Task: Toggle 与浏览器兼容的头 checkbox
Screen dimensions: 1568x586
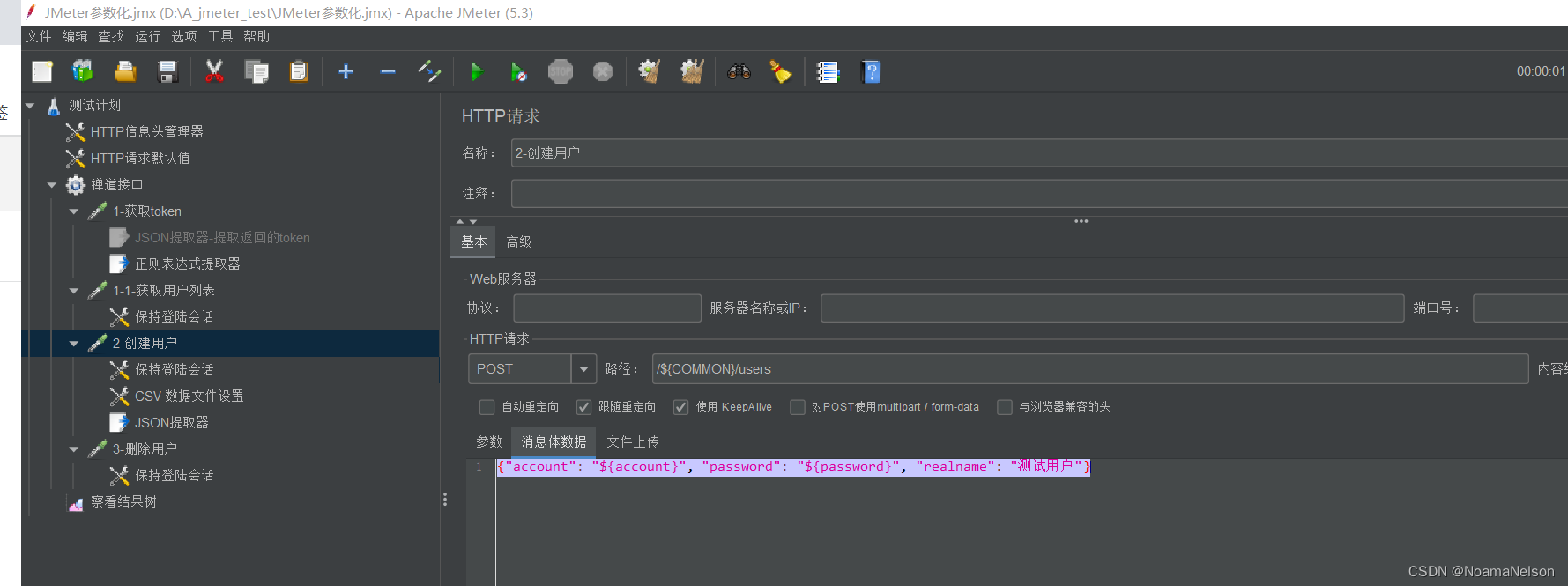Action: [1005, 407]
